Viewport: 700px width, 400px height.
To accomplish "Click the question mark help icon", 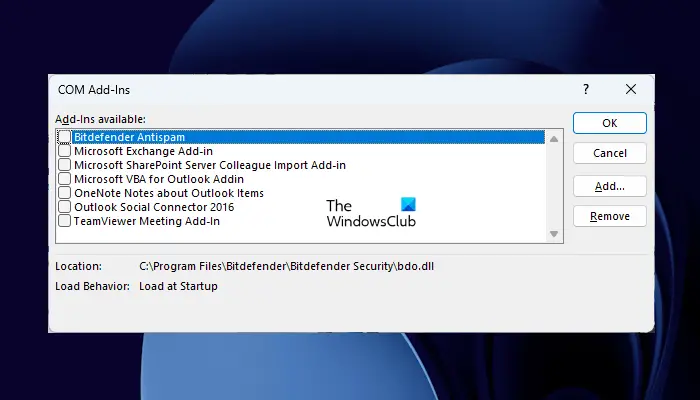I will (x=586, y=89).
